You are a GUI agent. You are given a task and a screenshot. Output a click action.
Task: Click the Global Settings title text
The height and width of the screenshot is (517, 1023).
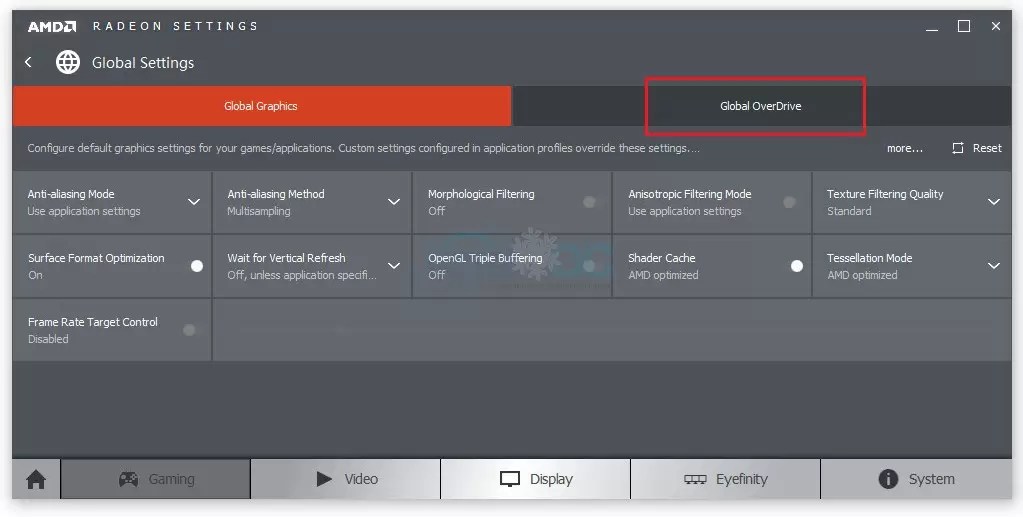(x=143, y=63)
